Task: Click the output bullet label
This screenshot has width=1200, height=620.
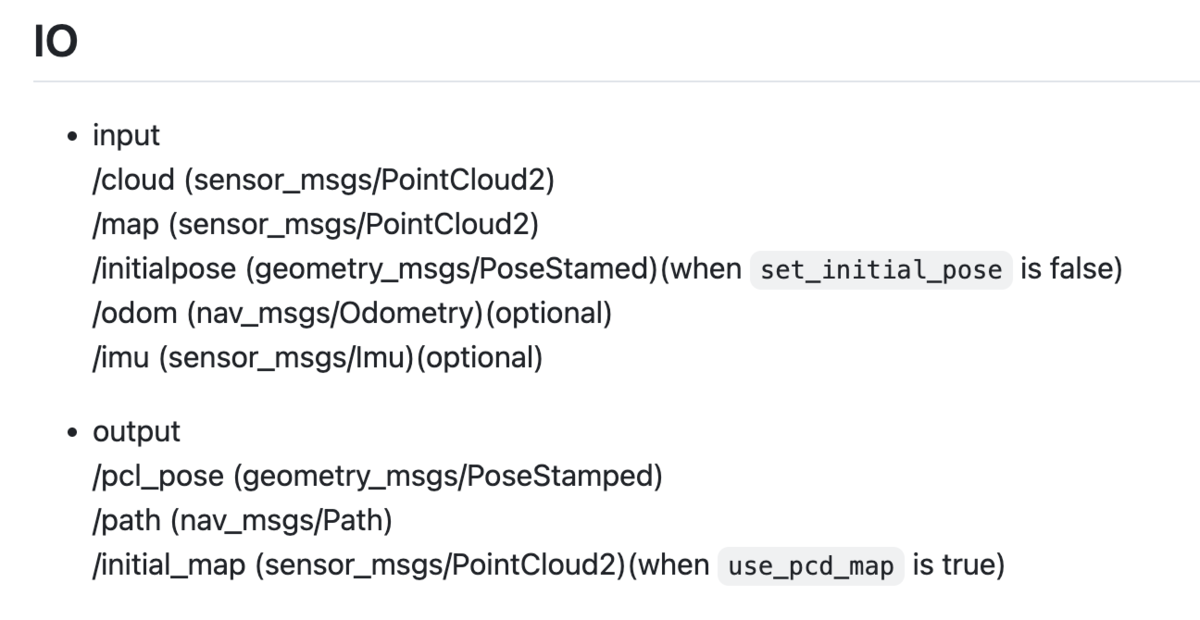Action: 137,432
